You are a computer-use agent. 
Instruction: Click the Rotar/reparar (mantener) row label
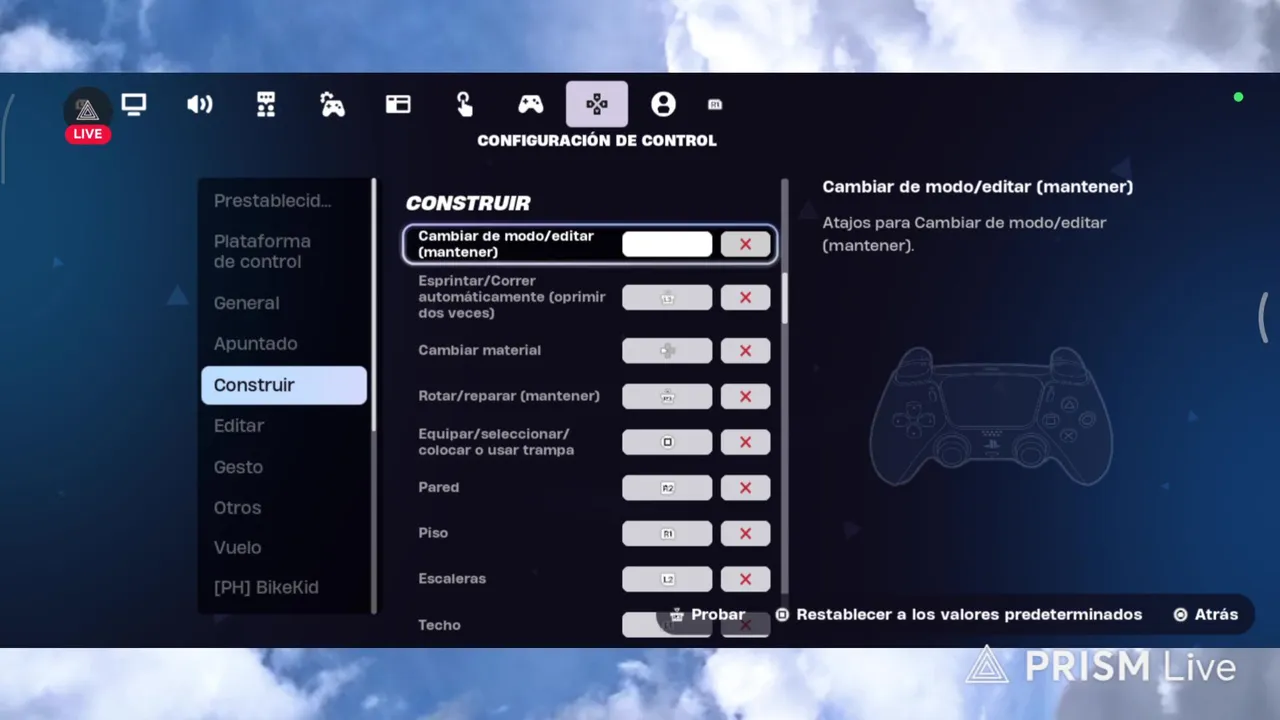(x=509, y=396)
